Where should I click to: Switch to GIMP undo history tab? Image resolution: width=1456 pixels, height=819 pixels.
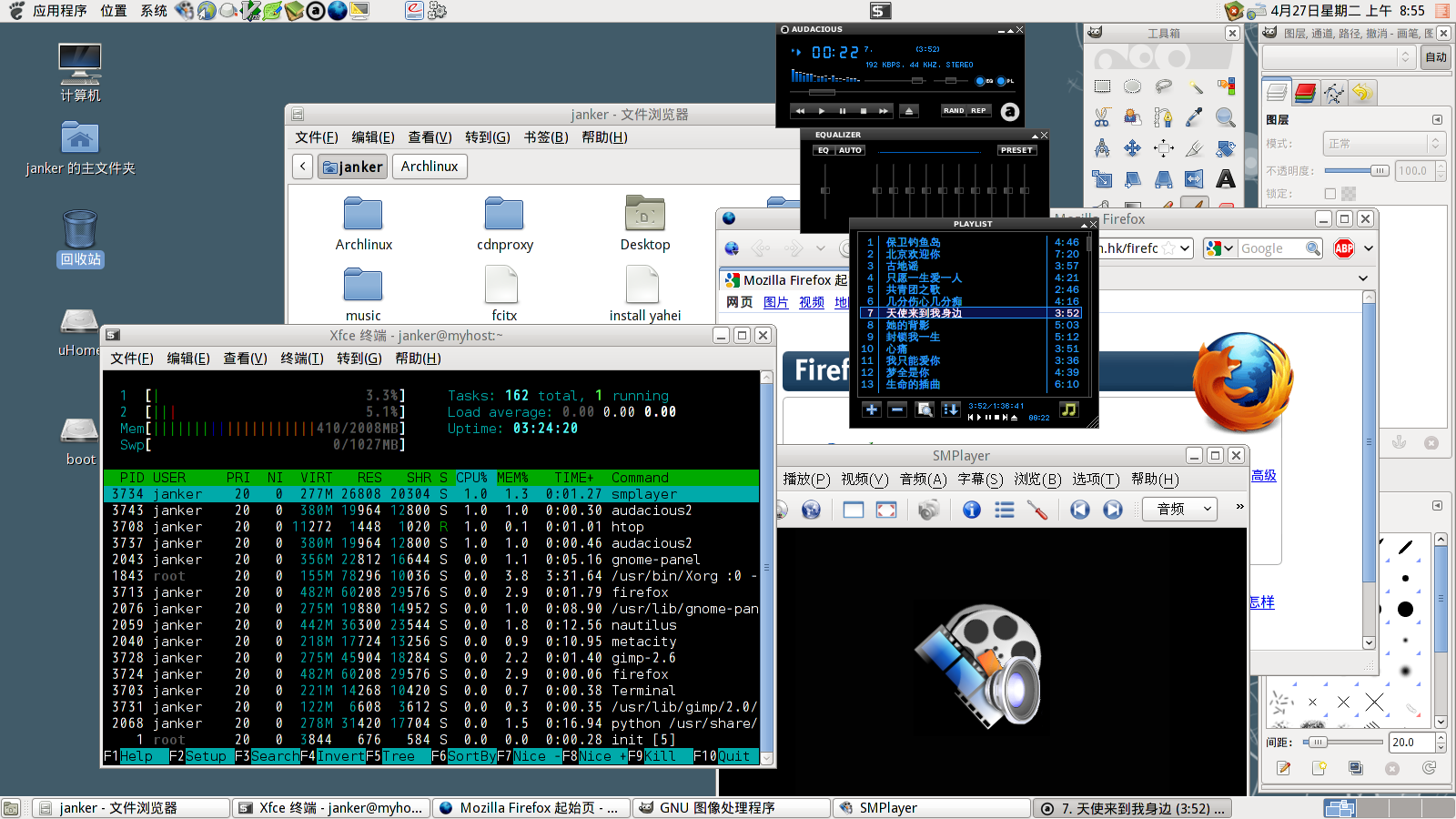click(x=1361, y=92)
